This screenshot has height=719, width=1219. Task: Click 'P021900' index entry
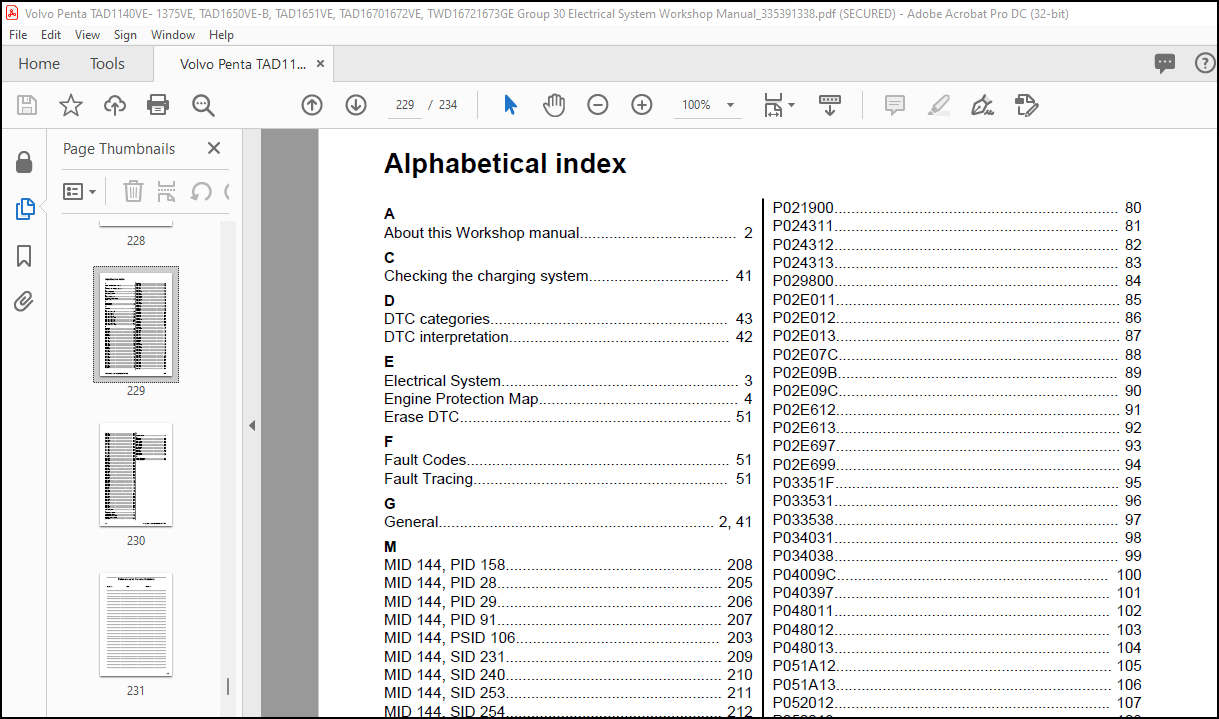point(957,208)
